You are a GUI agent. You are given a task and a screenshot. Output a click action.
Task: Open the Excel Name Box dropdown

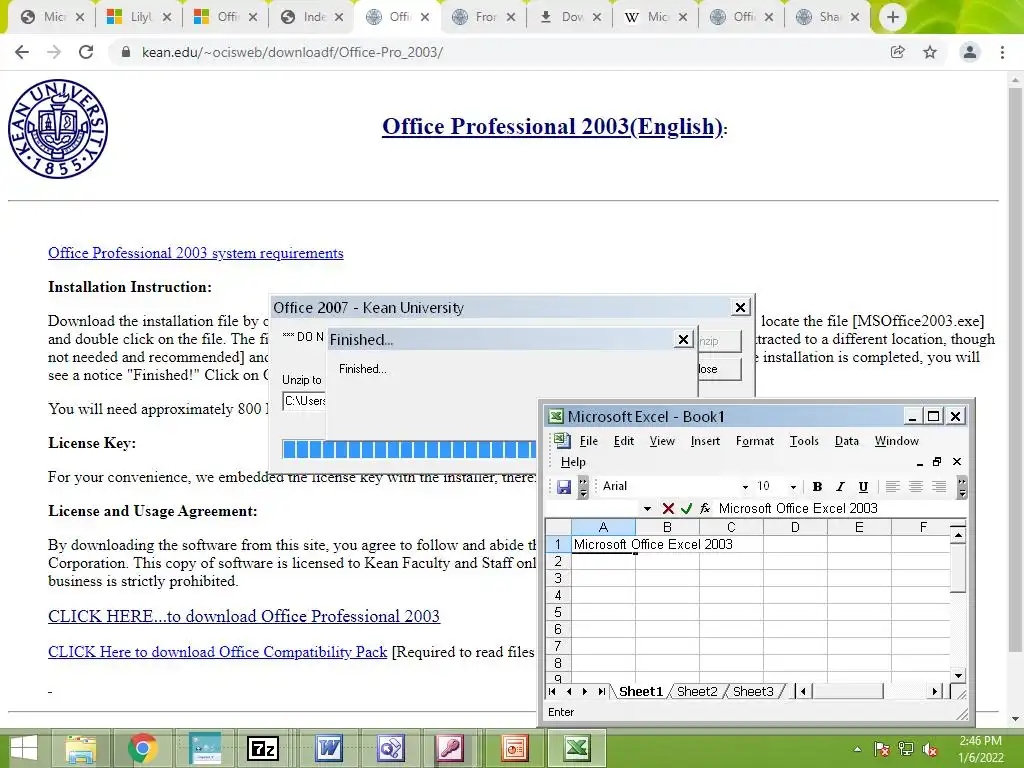click(647, 509)
